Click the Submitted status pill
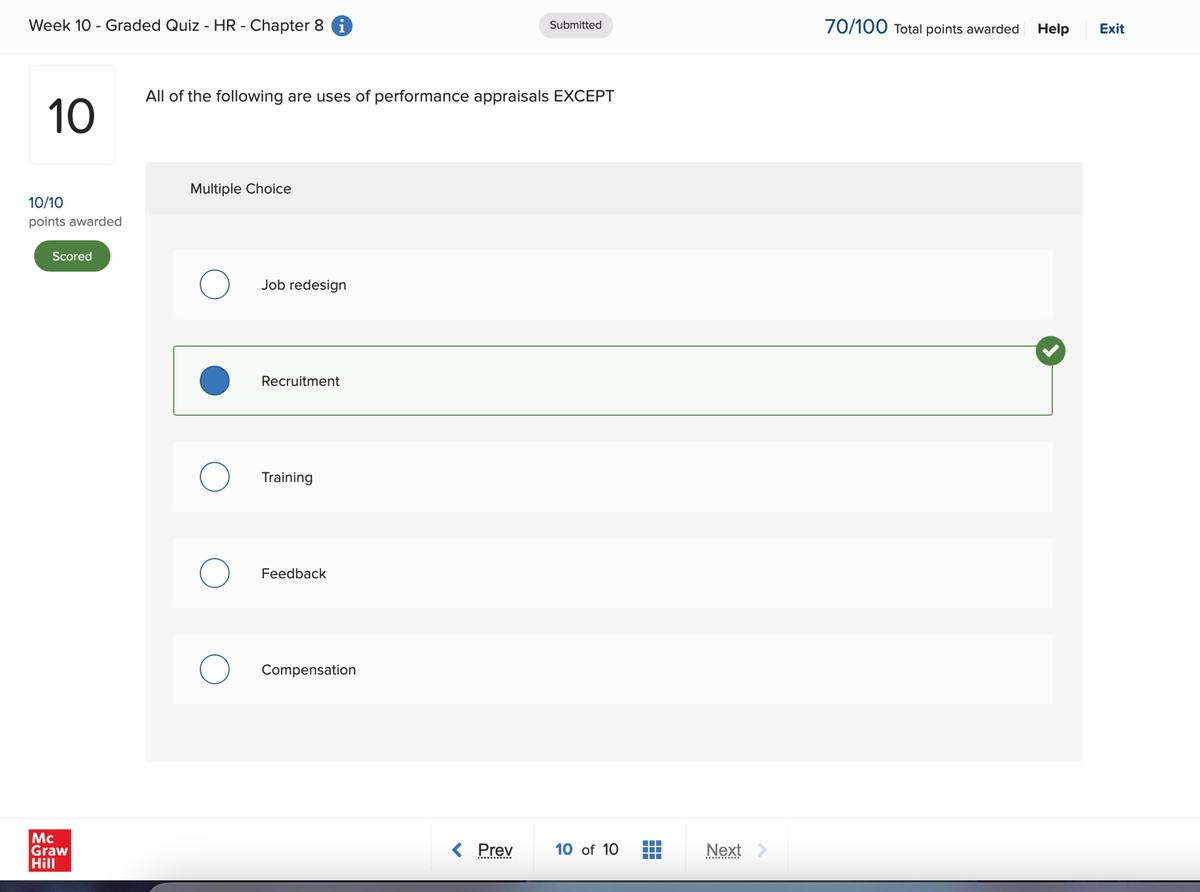1200x892 pixels. pos(576,25)
